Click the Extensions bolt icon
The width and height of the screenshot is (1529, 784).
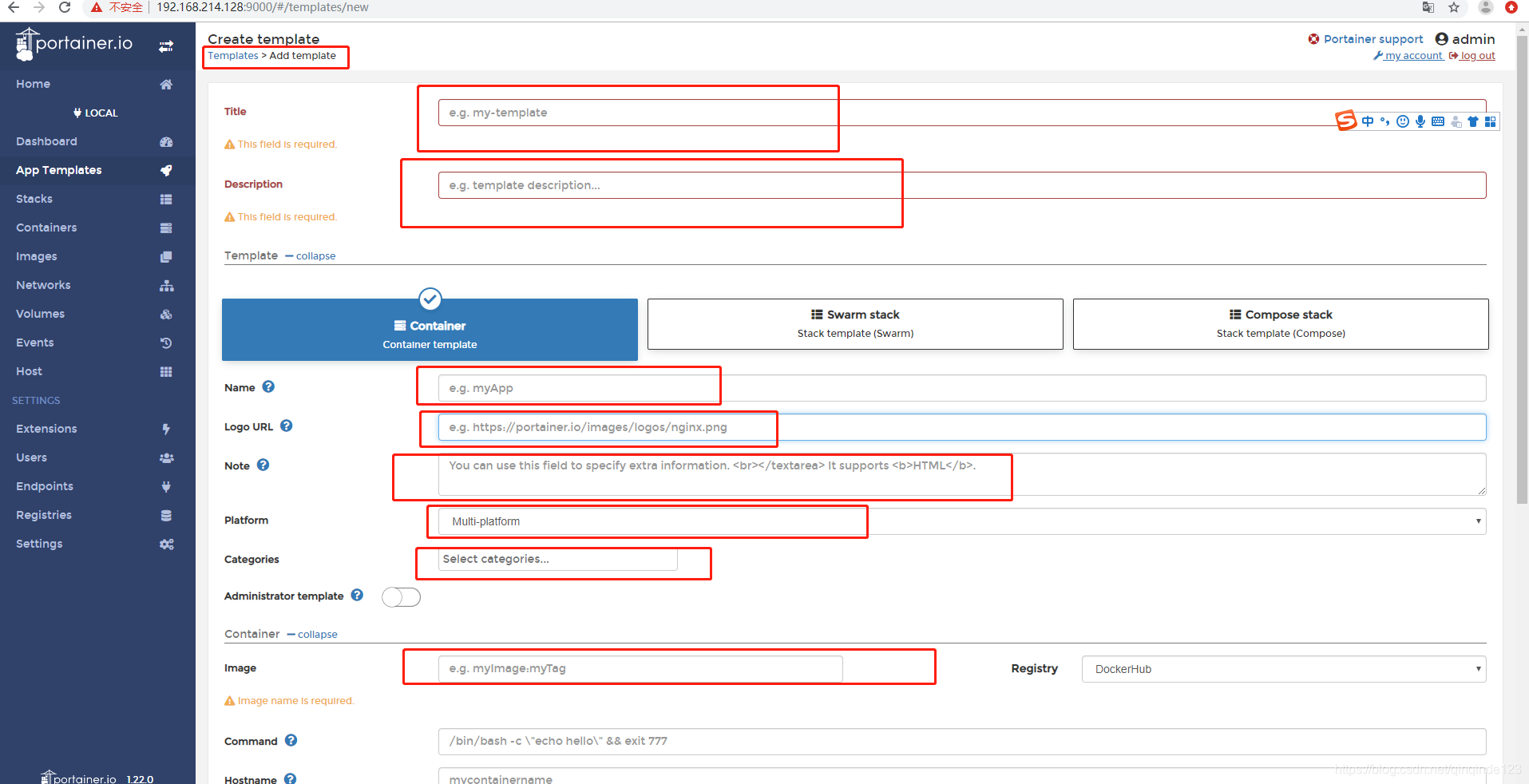tap(166, 430)
